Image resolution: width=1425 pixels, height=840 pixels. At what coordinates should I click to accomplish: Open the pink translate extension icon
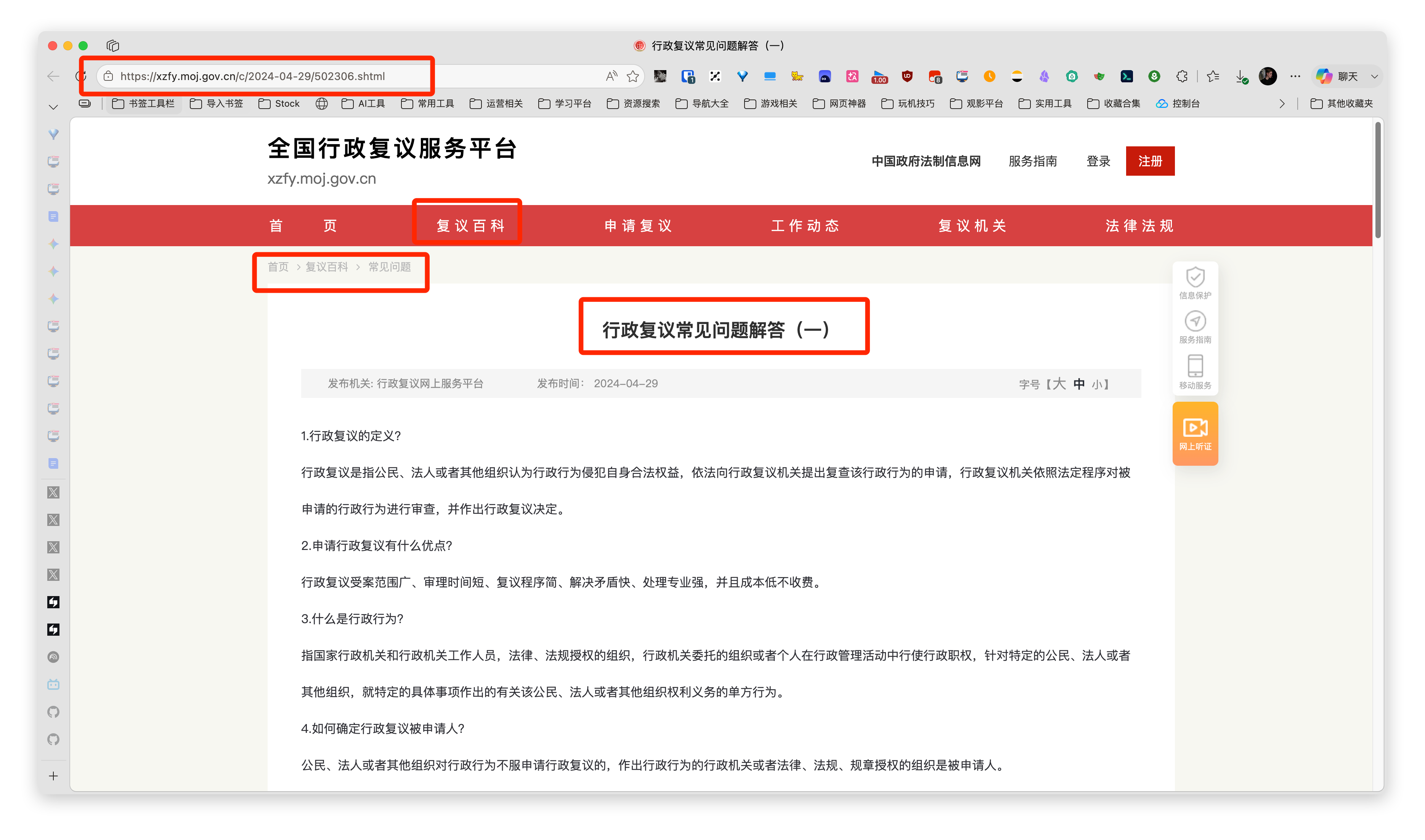coord(852,76)
